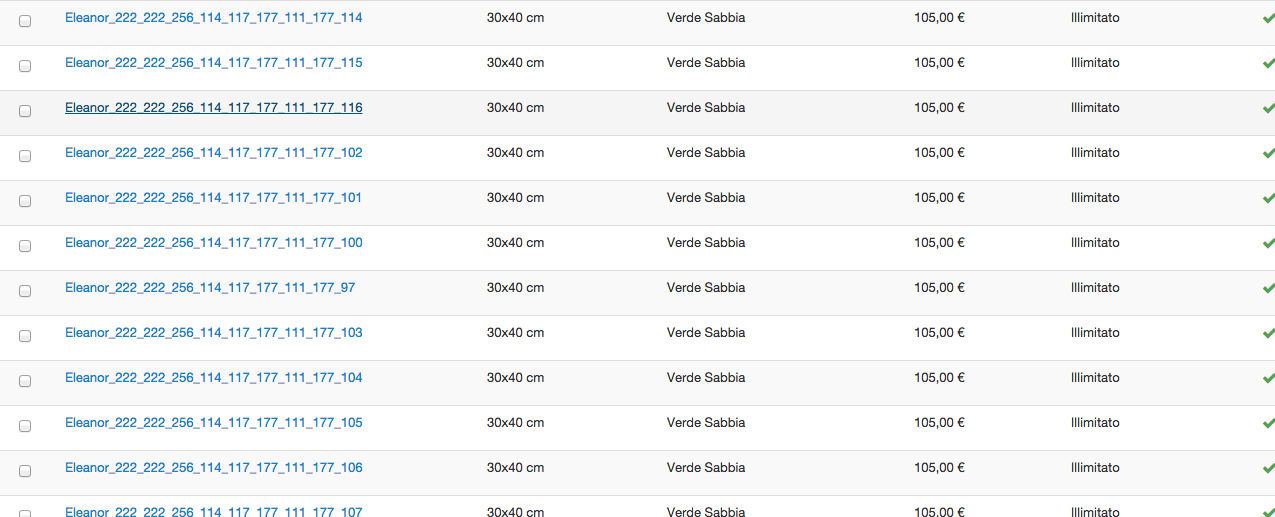Open the underlined product link ending in _177_116
Viewport: 1275px width, 517px height.
coord(213,108)
